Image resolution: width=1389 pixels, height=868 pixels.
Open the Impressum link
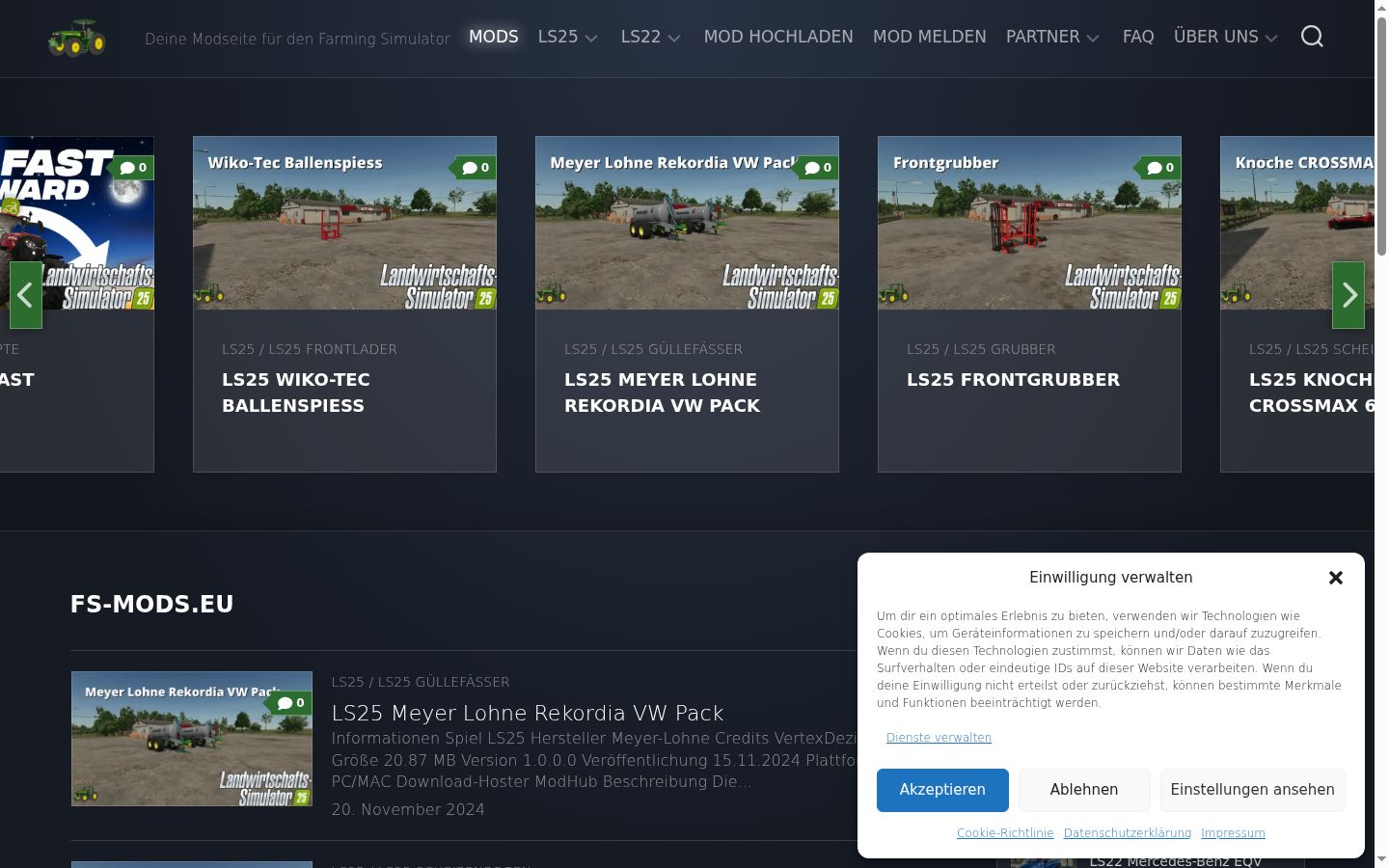(1233, 833)
